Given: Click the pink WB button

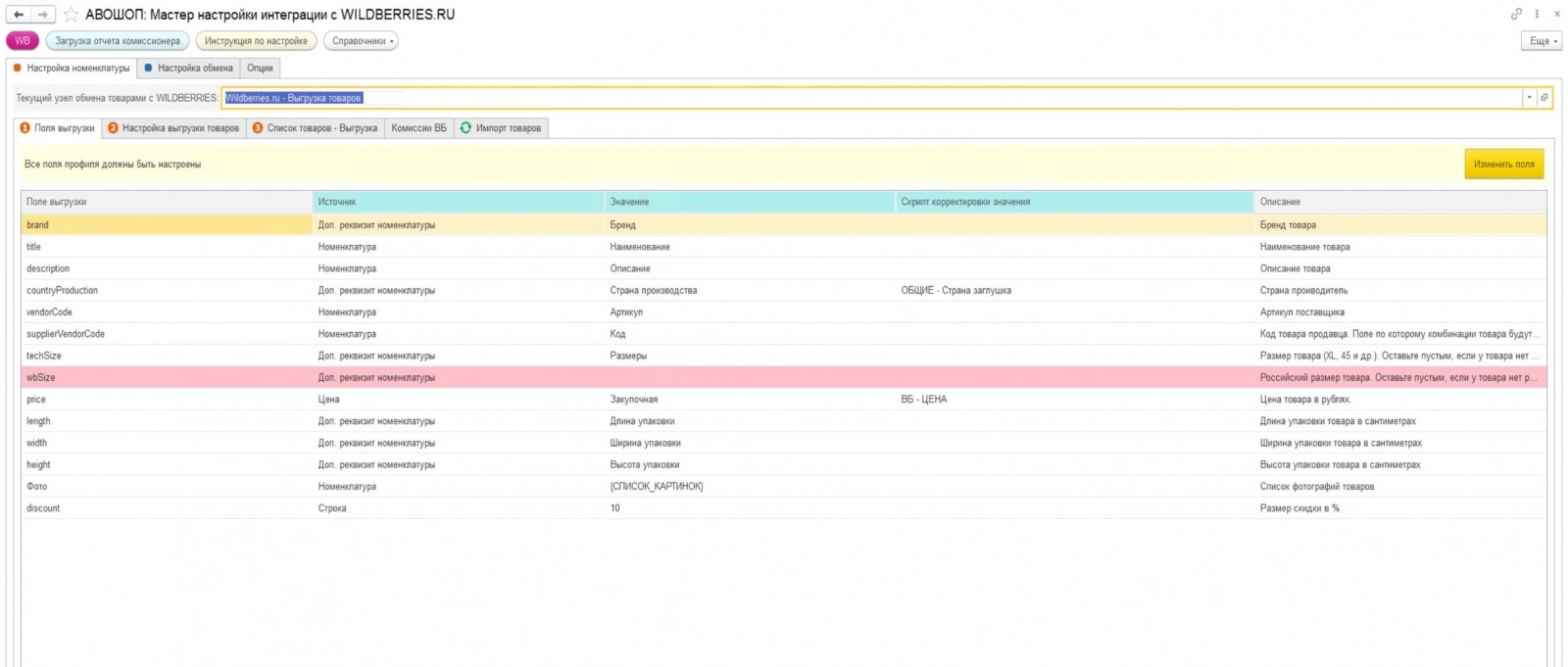Looking at the screenshot, I should click(x=23, y=41).
